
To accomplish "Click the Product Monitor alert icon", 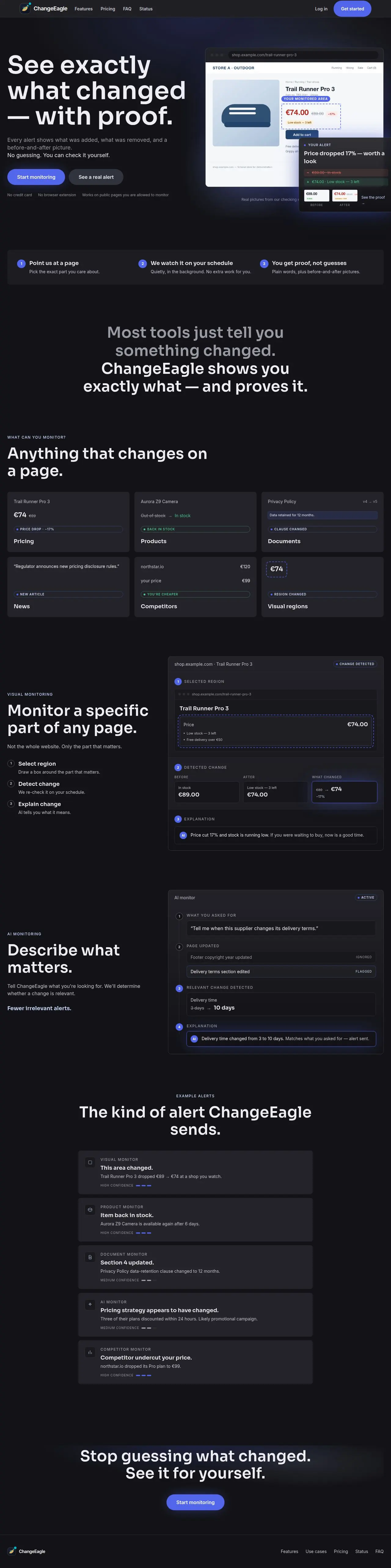I will click(90, 1209).
